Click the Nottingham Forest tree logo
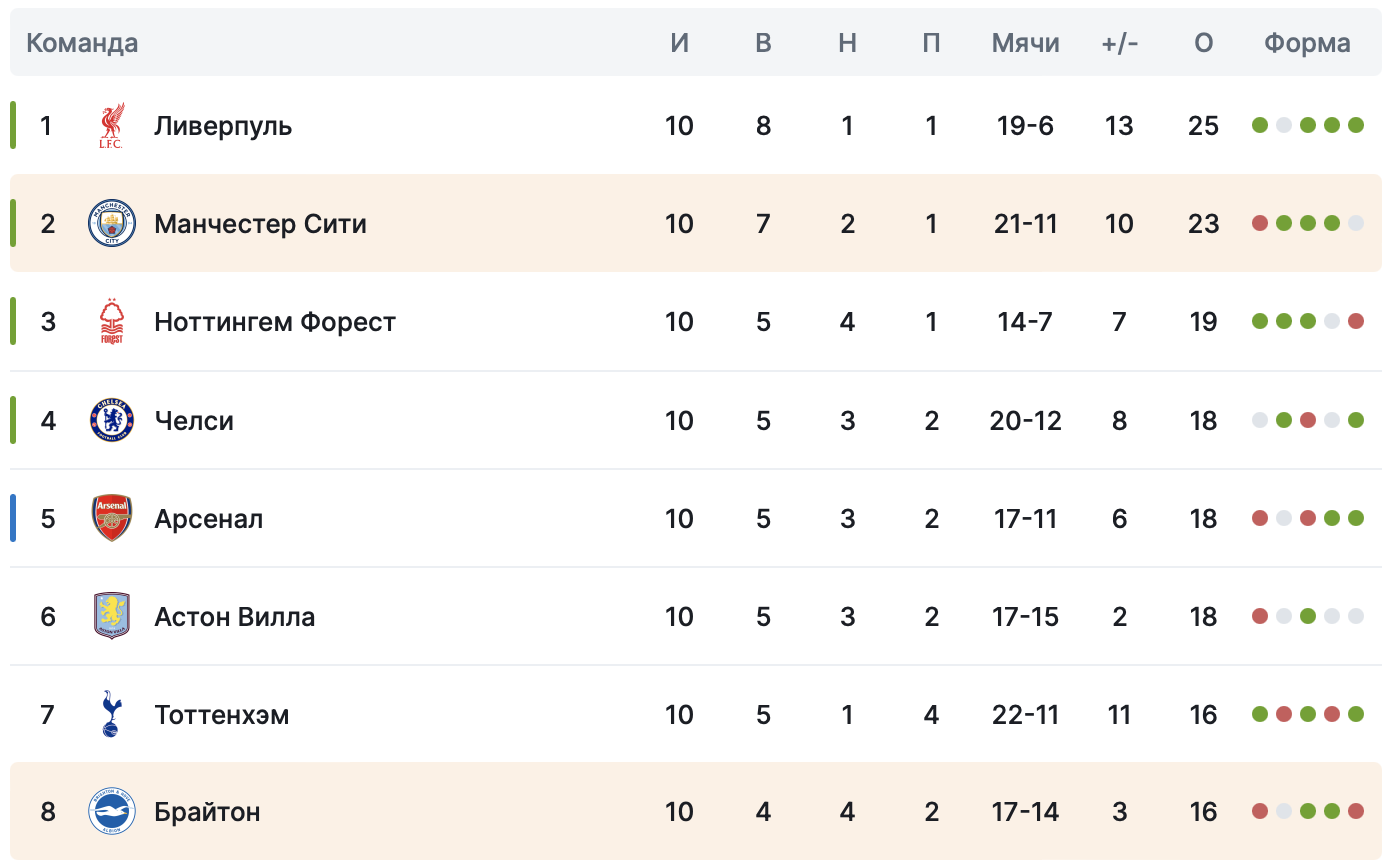This screenshot has height=862, width=1382. (x=112, y=321)
